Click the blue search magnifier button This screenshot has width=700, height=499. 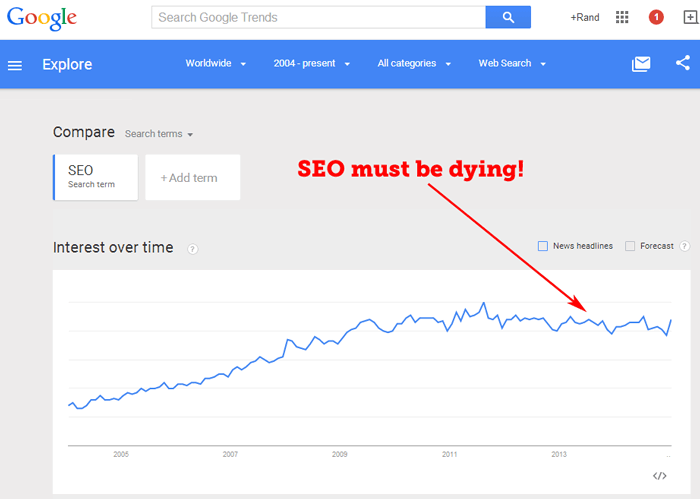tap(508, 17)
